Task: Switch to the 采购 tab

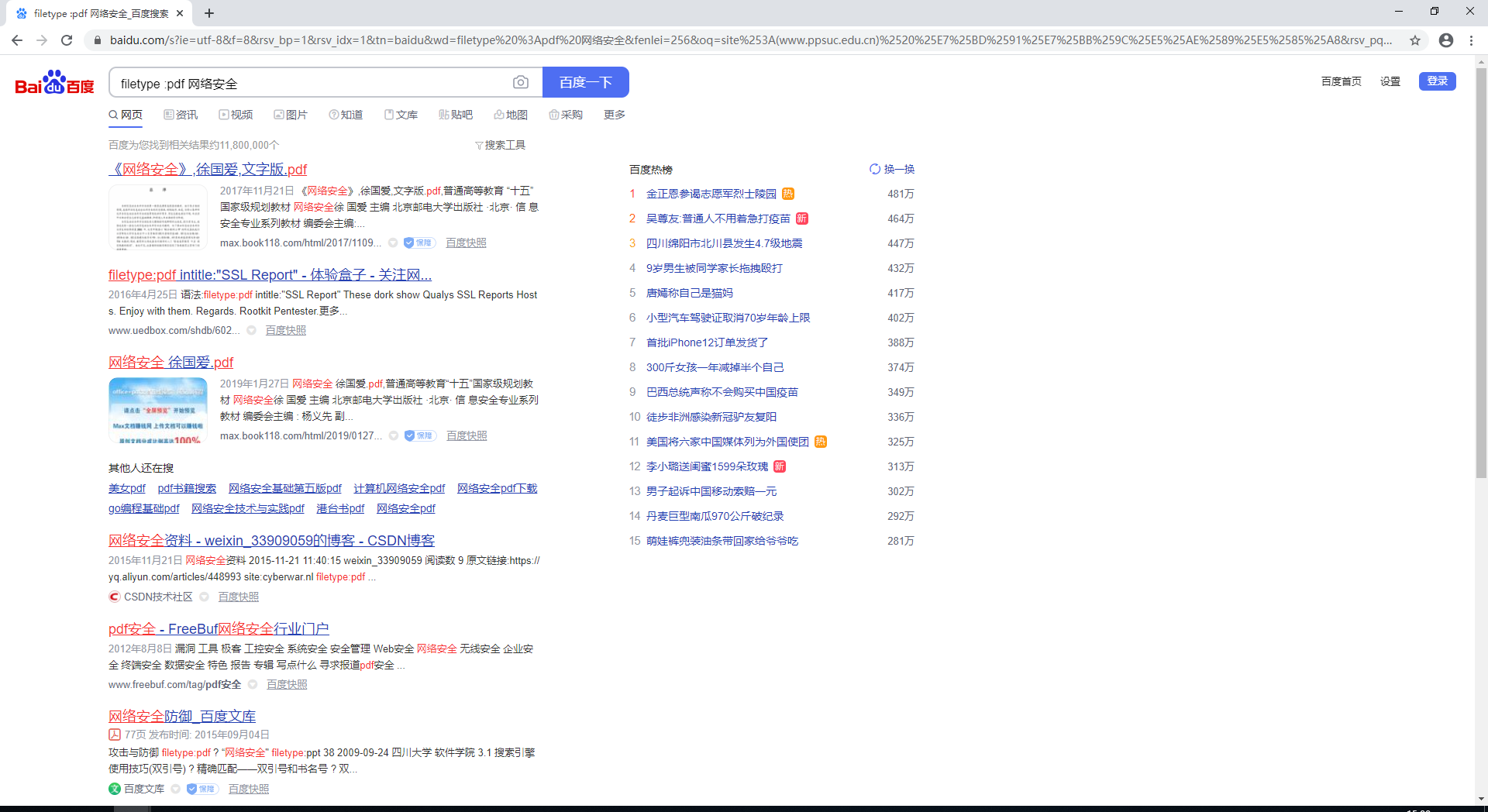Action: (566, 115)
